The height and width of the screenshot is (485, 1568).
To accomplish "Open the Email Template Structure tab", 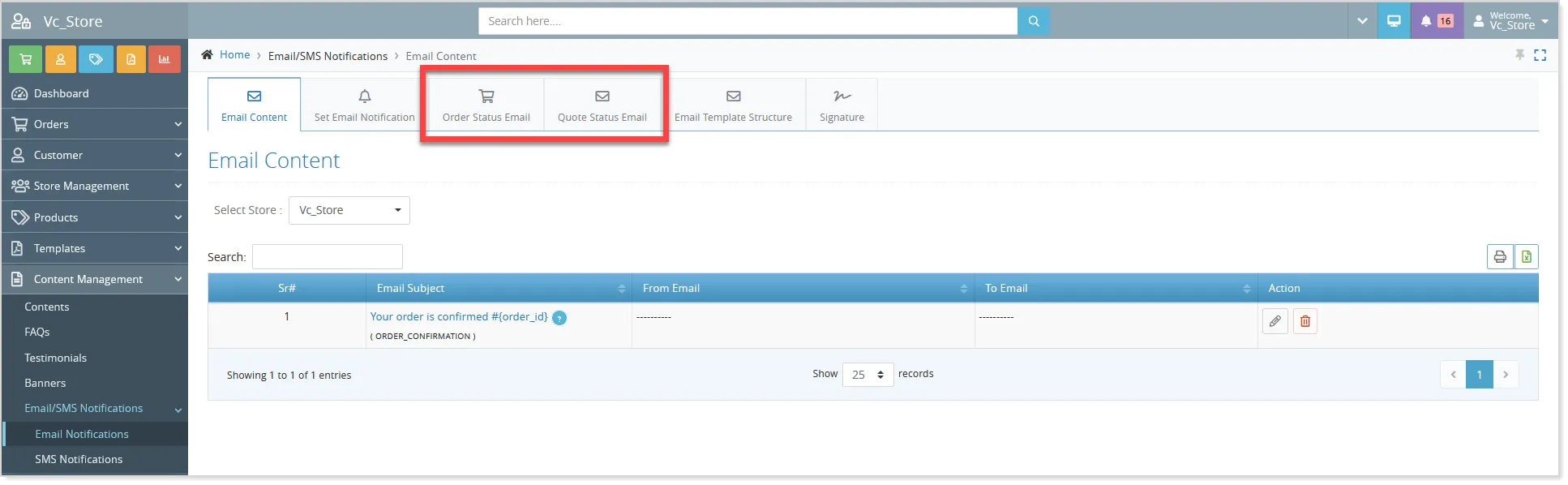I will click(733, 106).
